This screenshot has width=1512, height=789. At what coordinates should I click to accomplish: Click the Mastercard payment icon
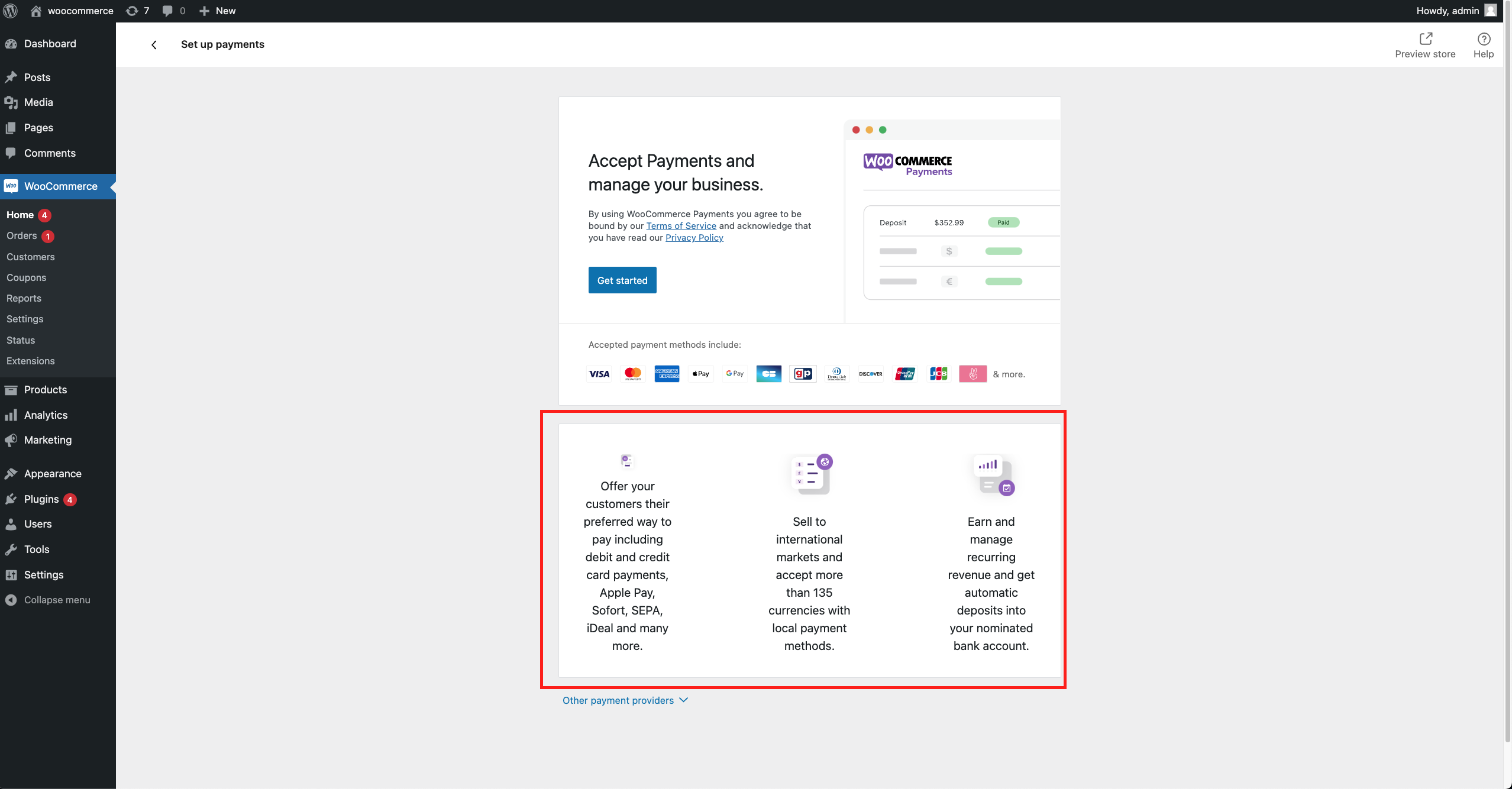pos(632,373)
